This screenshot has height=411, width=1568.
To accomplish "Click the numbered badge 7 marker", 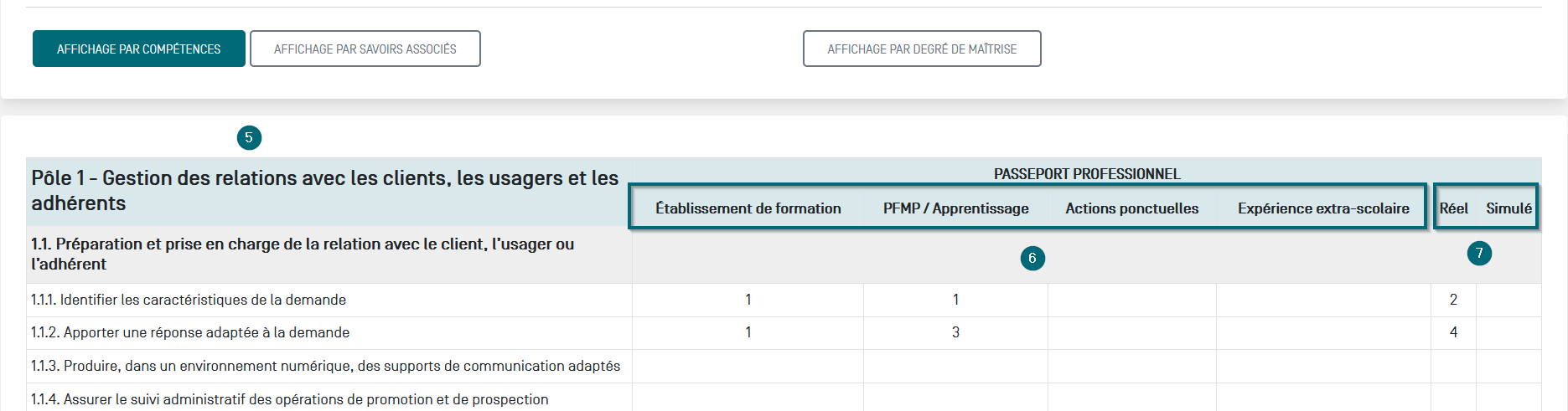I will pos(1479,254).
